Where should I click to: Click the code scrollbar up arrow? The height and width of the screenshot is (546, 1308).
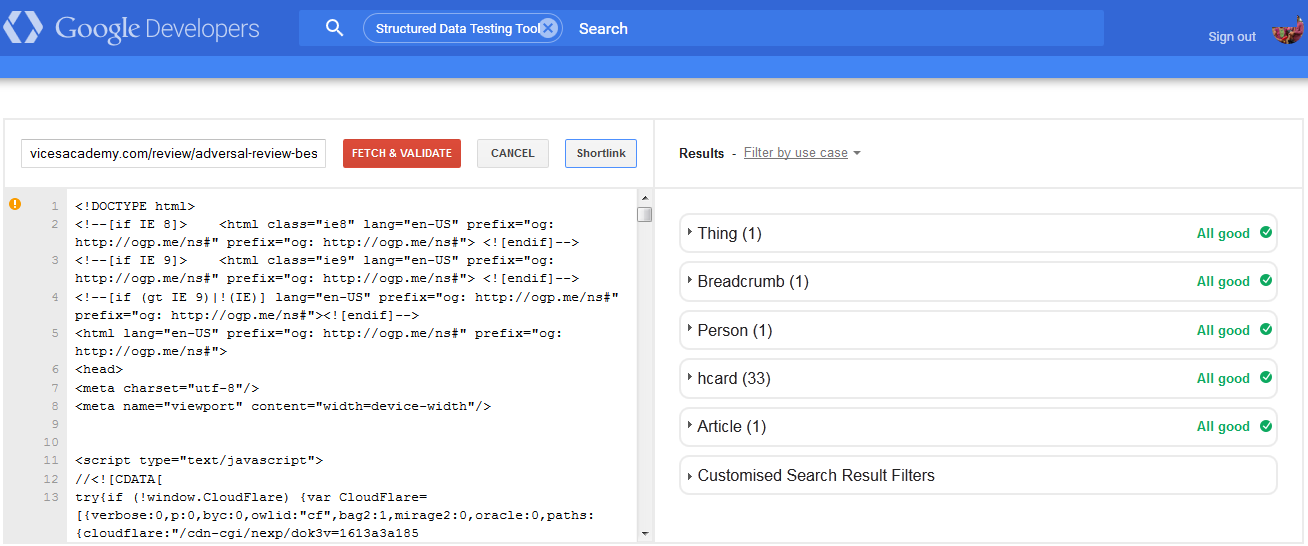pyautogui.click(x=645, y=198)
